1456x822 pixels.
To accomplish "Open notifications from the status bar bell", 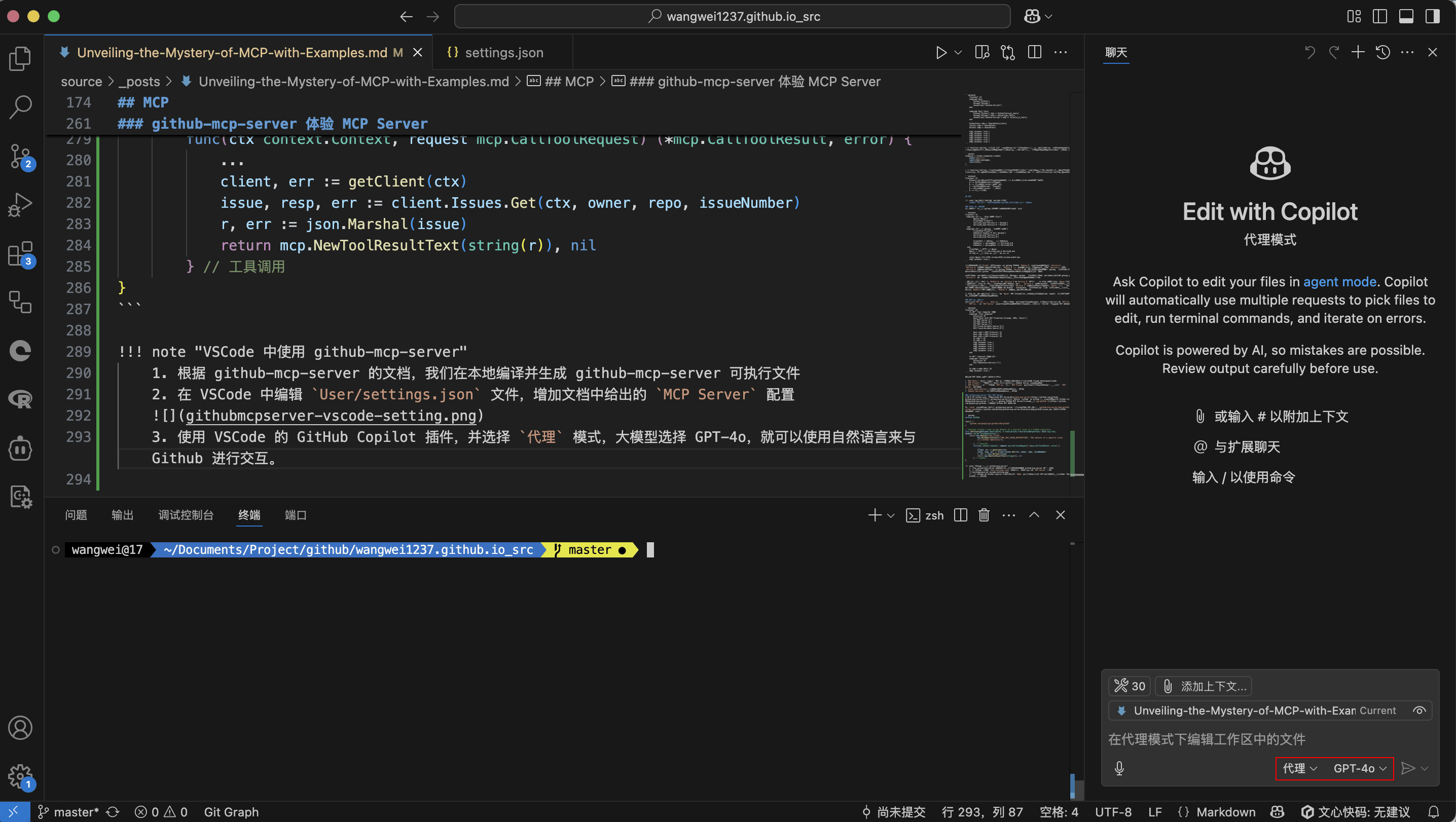I will pos(1434,812).
